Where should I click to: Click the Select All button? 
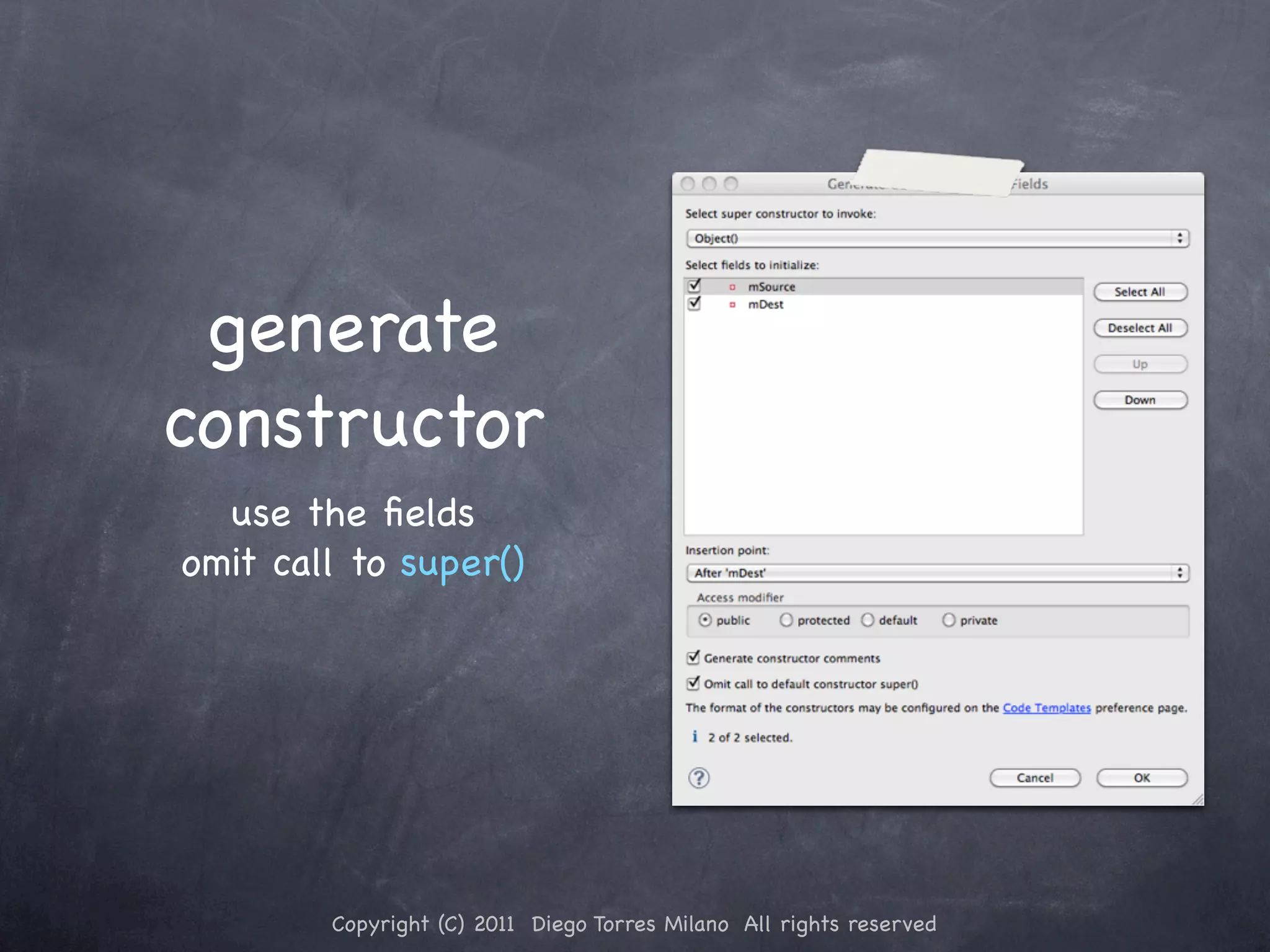[1140, 292]
